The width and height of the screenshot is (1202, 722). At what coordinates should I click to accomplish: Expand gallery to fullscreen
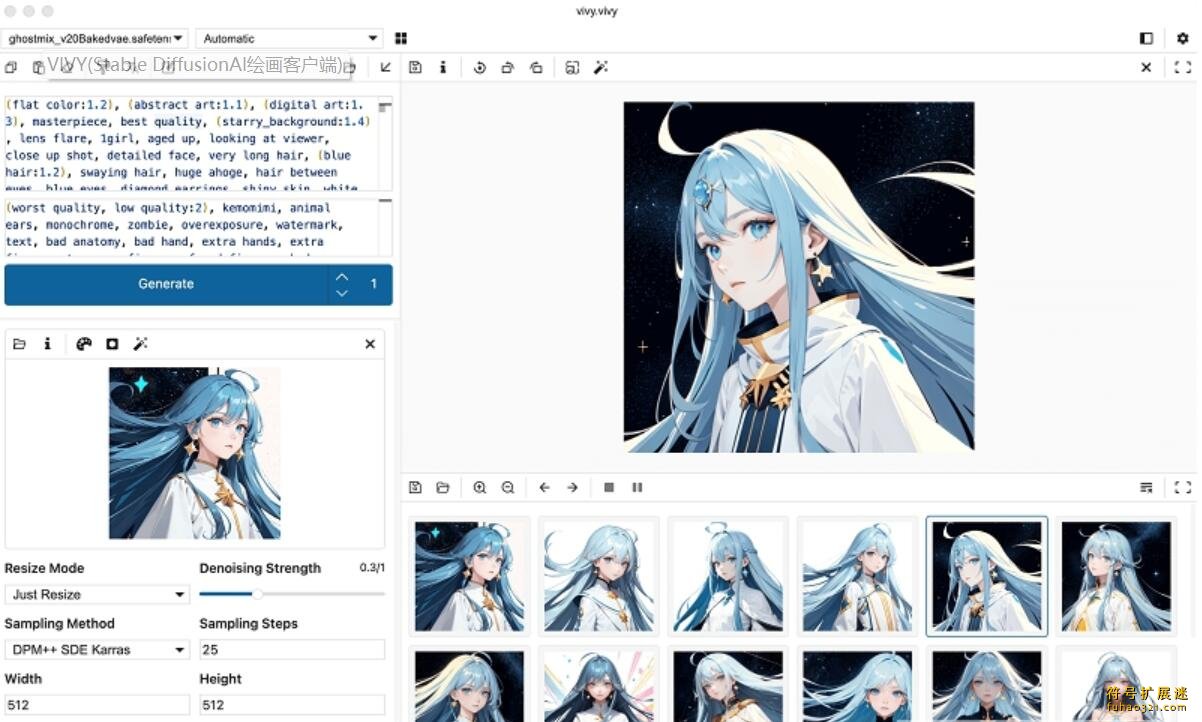point(1183,487)
